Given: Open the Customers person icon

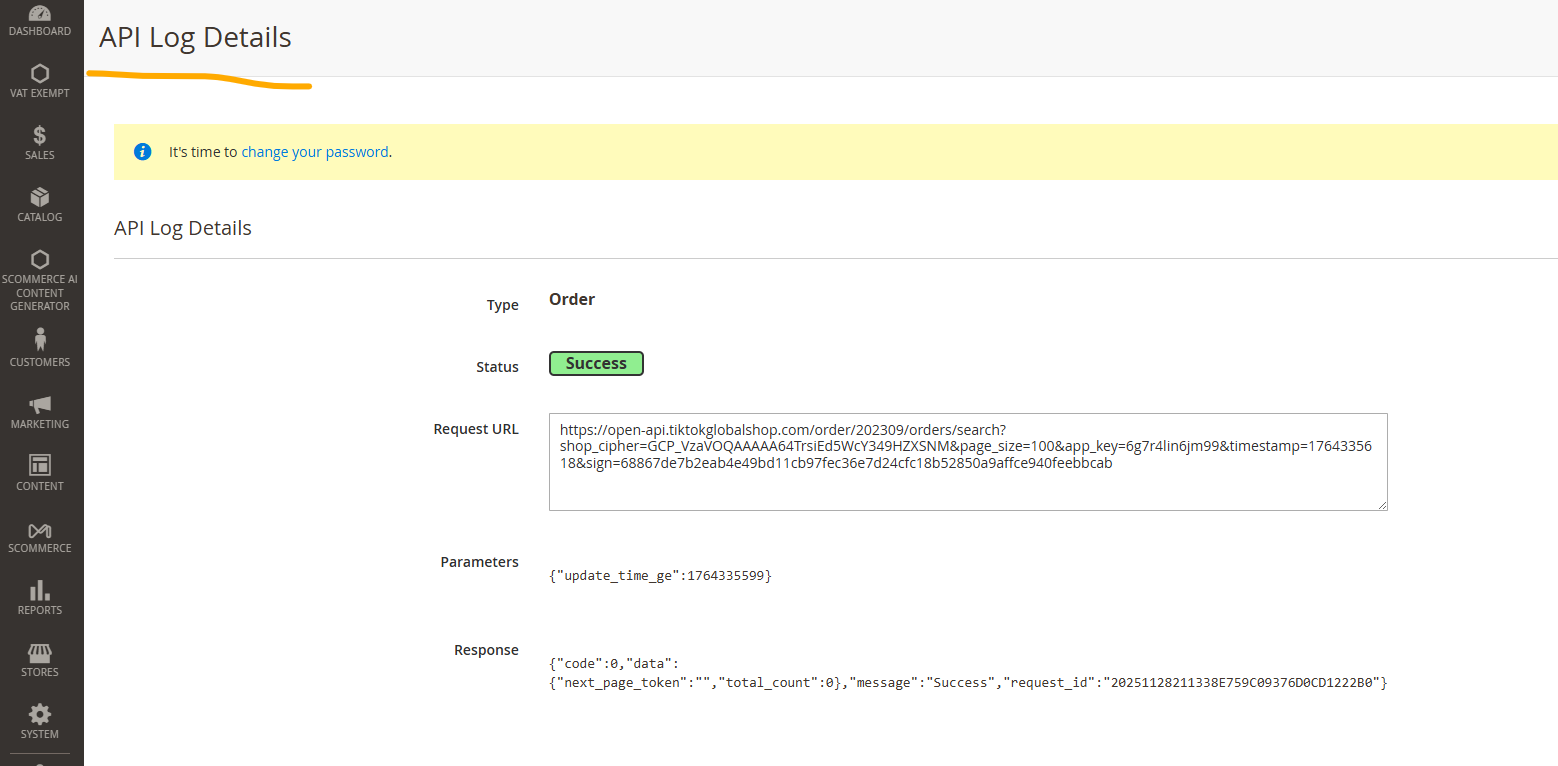Looking at the screenshot, I should (40, 340).
